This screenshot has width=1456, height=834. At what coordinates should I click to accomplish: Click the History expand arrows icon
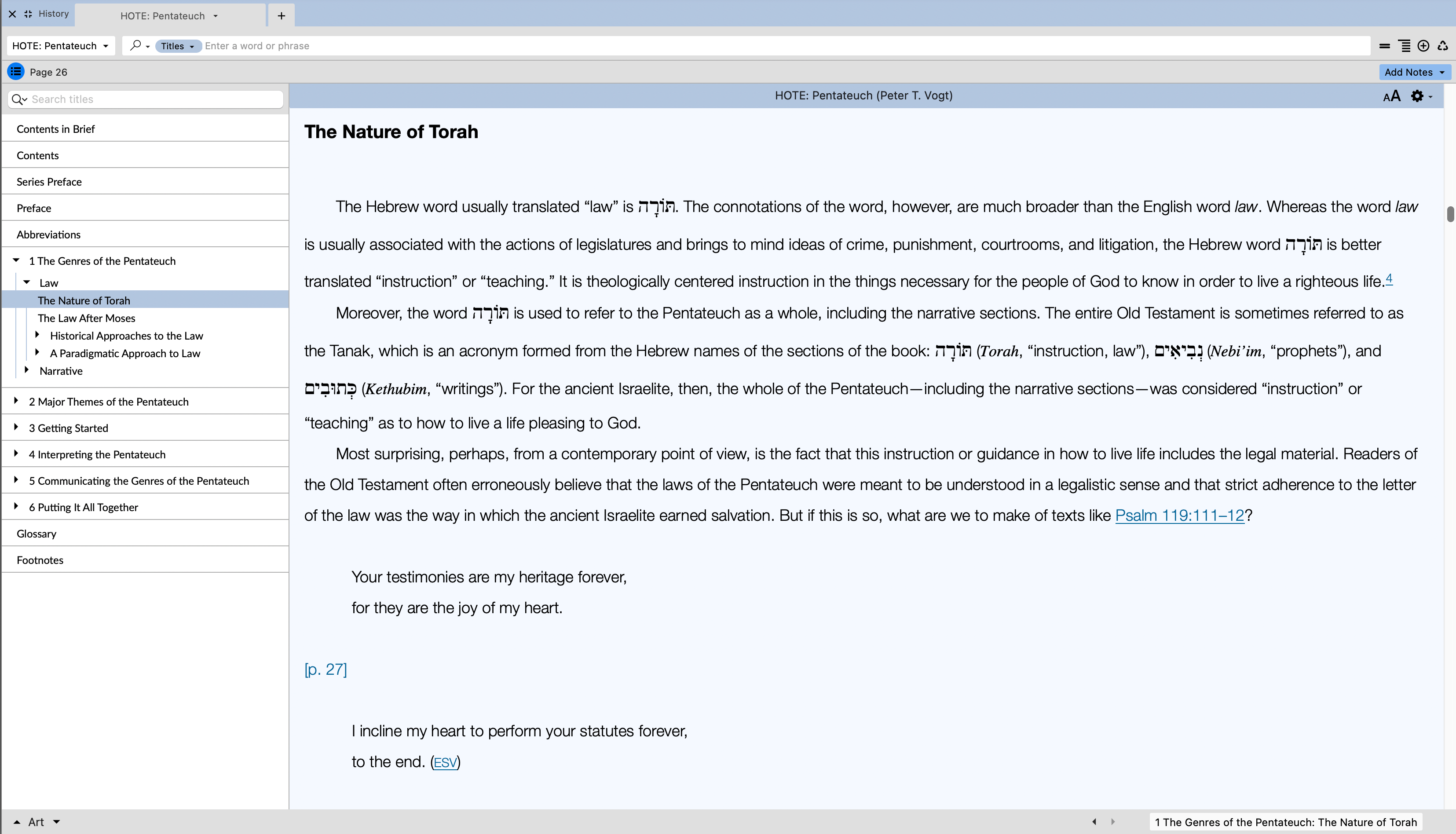point(28,14)
